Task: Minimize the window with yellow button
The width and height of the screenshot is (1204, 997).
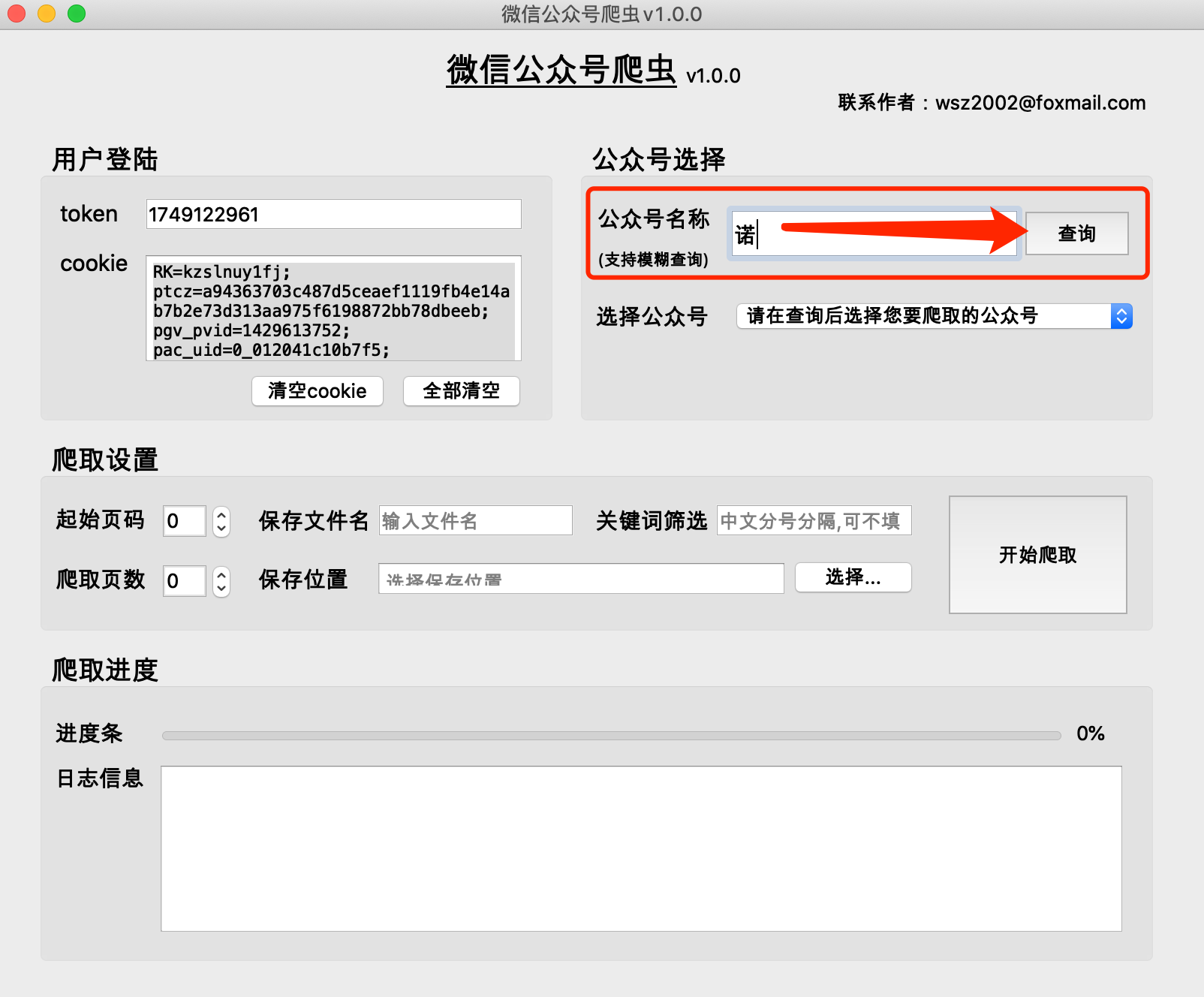Action: coord(47,14)
